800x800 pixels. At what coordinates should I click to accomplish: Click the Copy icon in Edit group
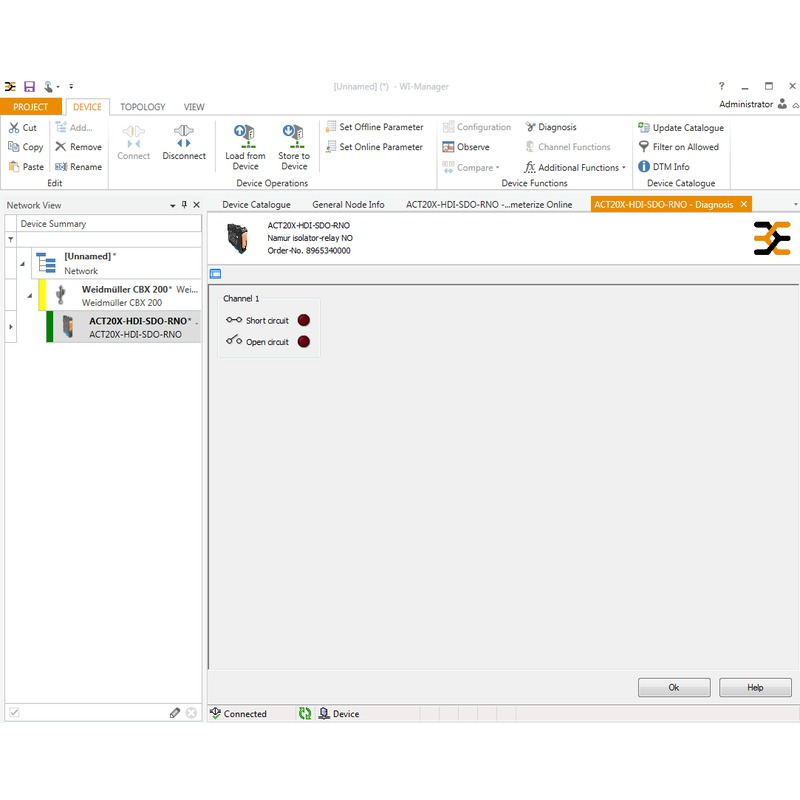(14, 147)
